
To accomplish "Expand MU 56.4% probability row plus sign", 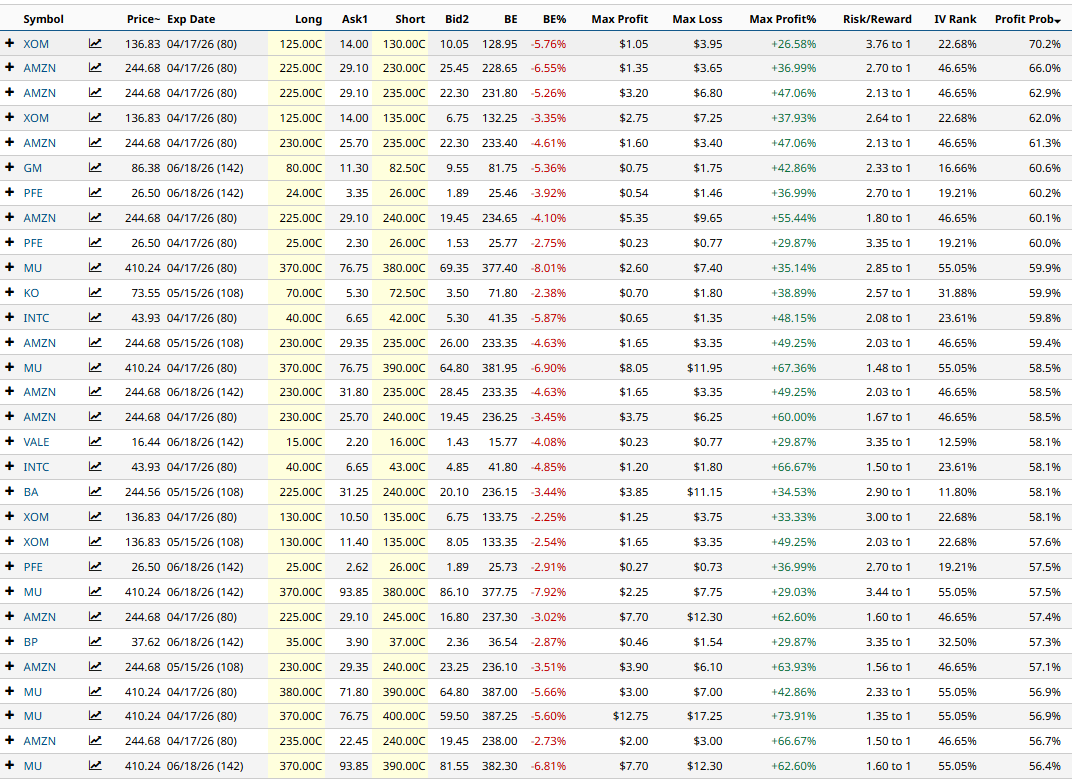I will click(10, 765).
